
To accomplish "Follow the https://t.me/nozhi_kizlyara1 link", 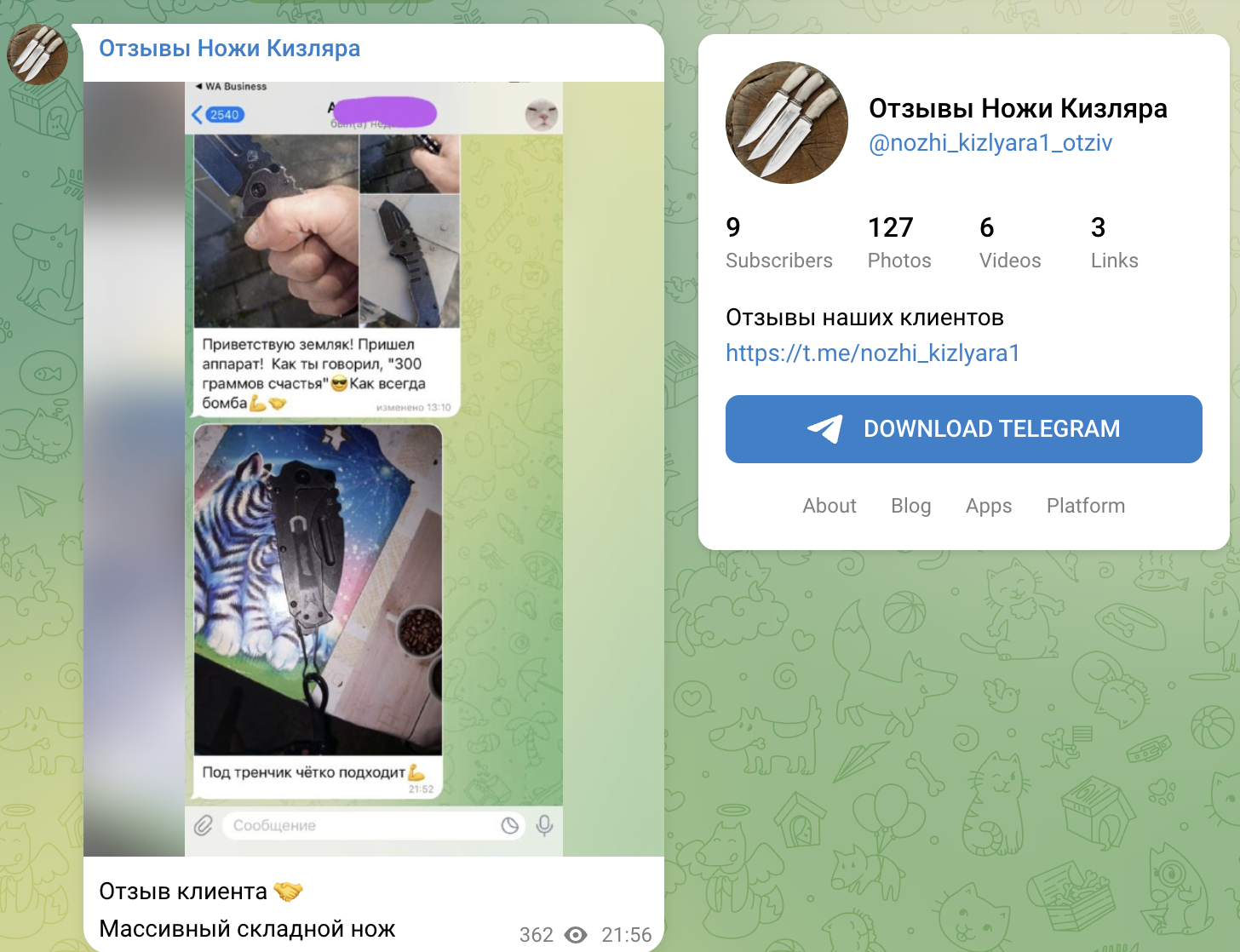I will tap(873, 353).
